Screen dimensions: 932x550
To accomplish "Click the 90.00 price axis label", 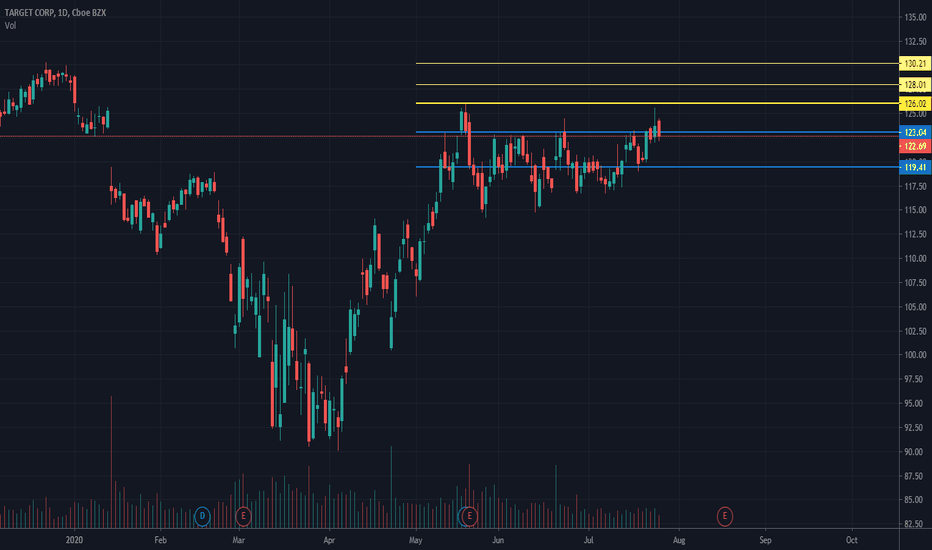I will coord(915,452).
